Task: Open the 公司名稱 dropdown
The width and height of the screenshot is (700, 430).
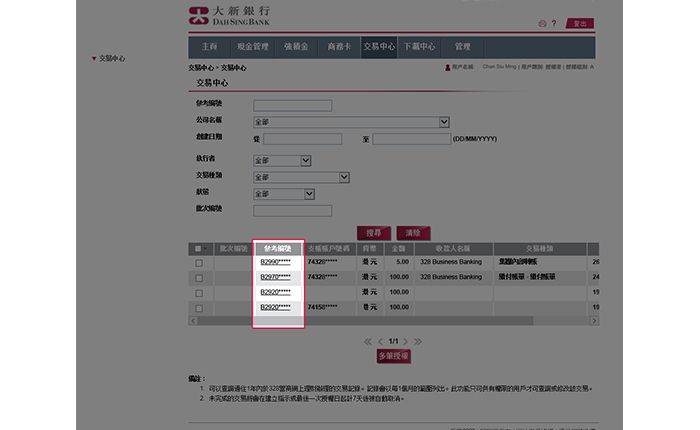Action: point(351,122)
